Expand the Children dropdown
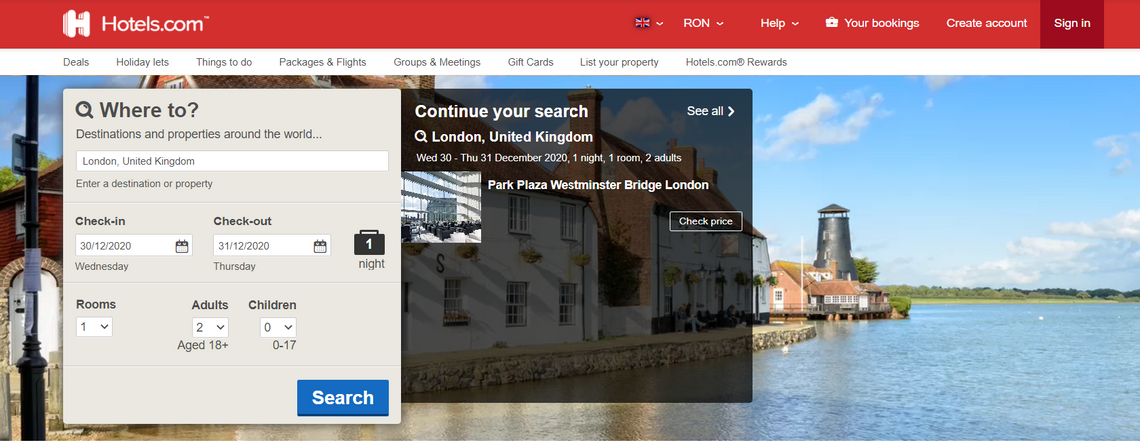The image size is (1140, 442). (278, 327)
